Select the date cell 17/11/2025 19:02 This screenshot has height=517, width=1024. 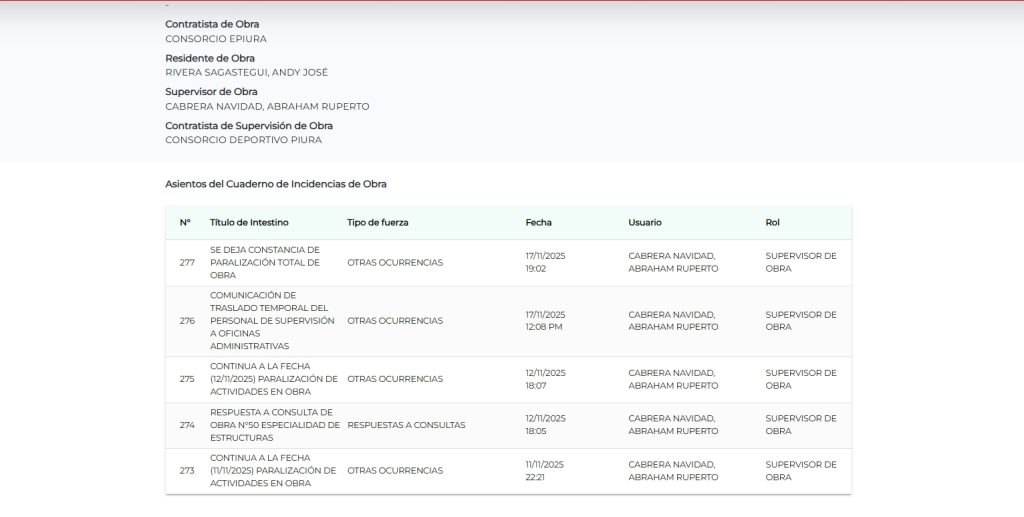pyautogui.click(x=545, y=262)
